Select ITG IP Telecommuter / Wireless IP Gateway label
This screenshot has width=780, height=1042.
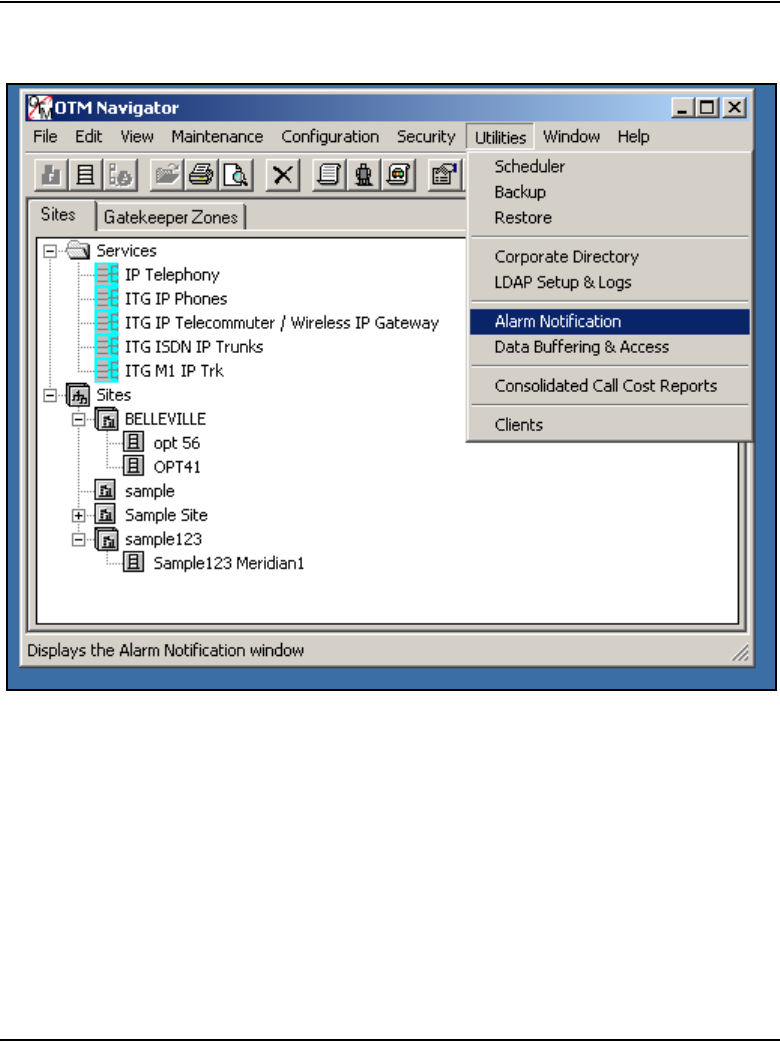(282, 323)
